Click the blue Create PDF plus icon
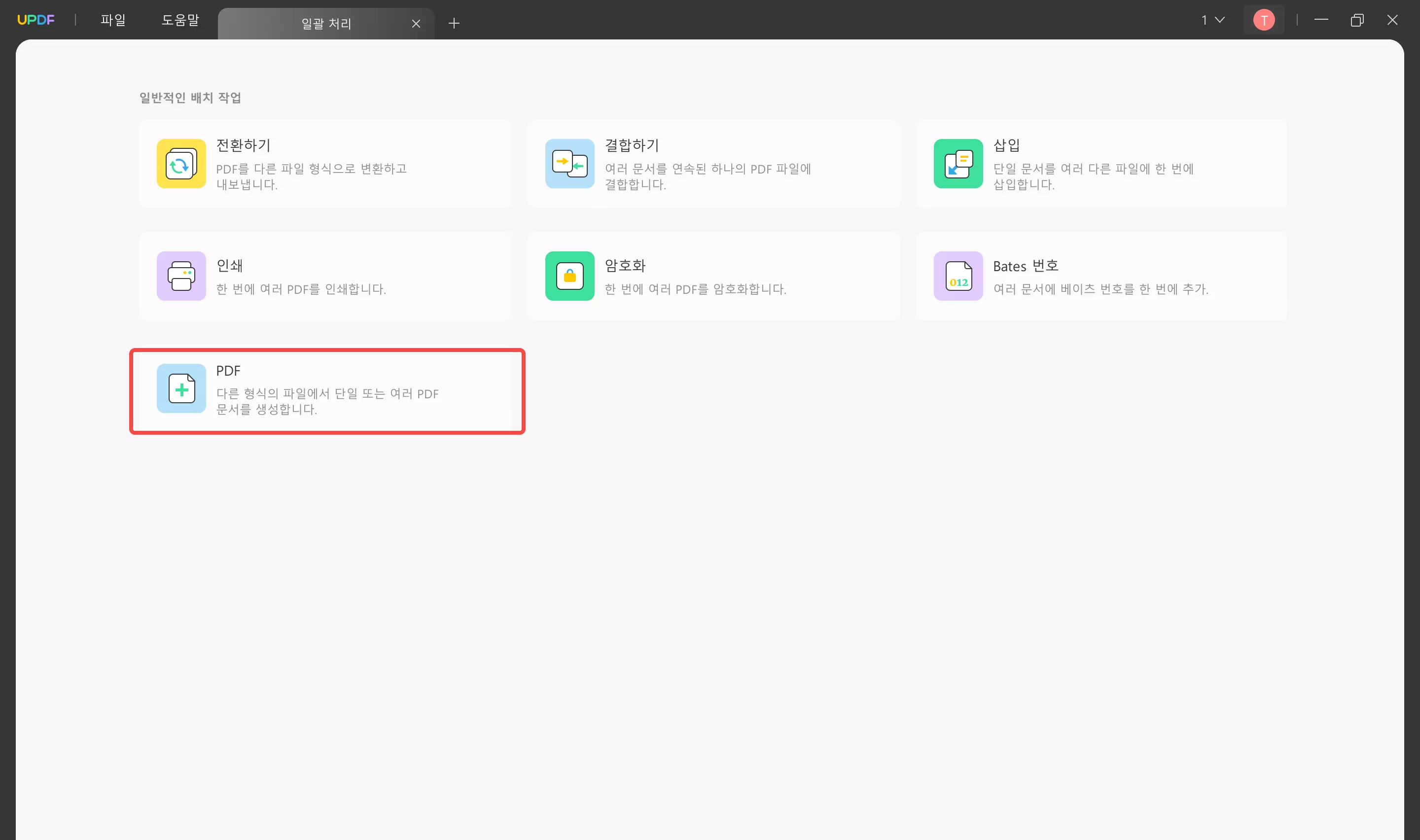The image size is (1420, 840). 181,388
